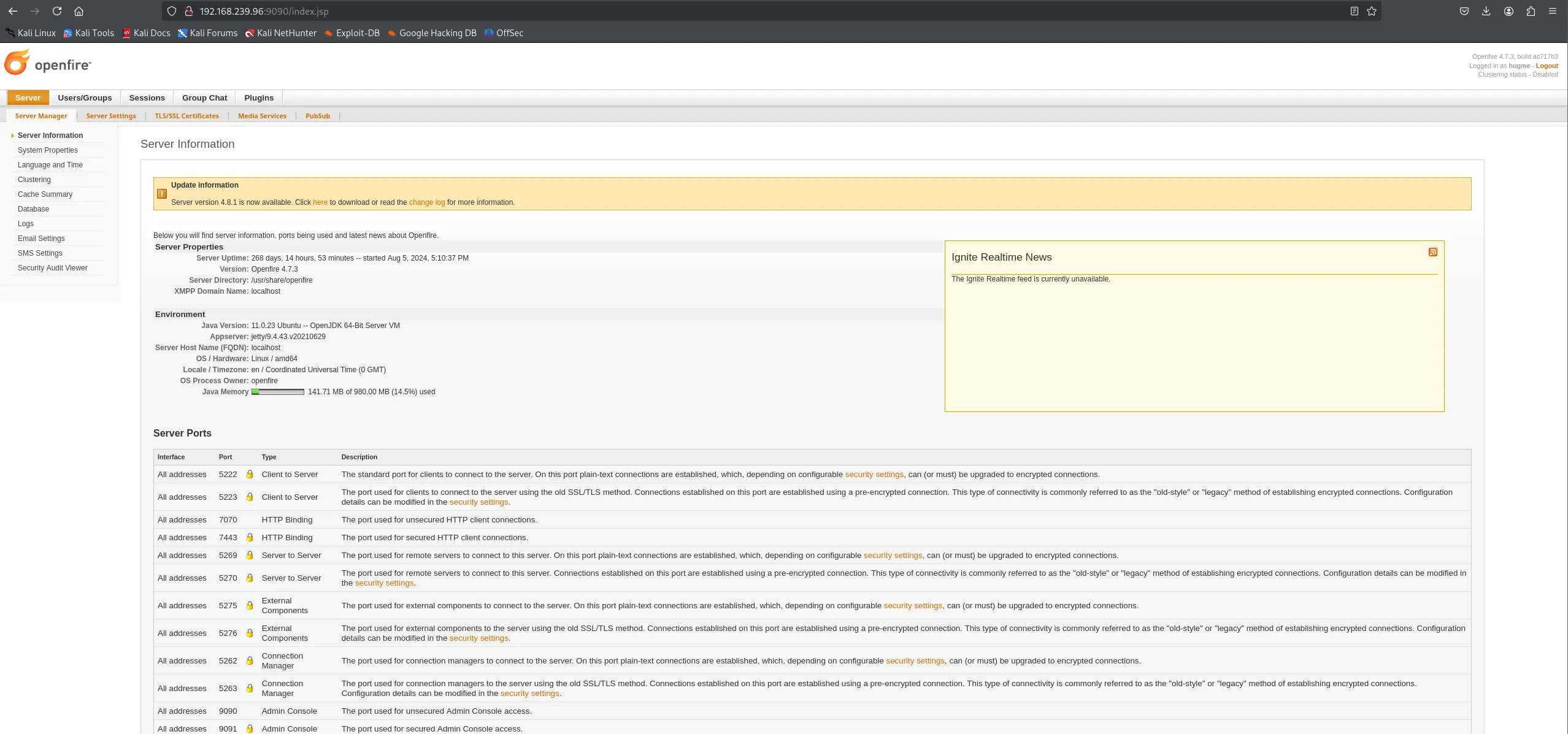1568x734 pixels.
Task: Open the PubSub sub-tab
Action: tap(318, 116)
